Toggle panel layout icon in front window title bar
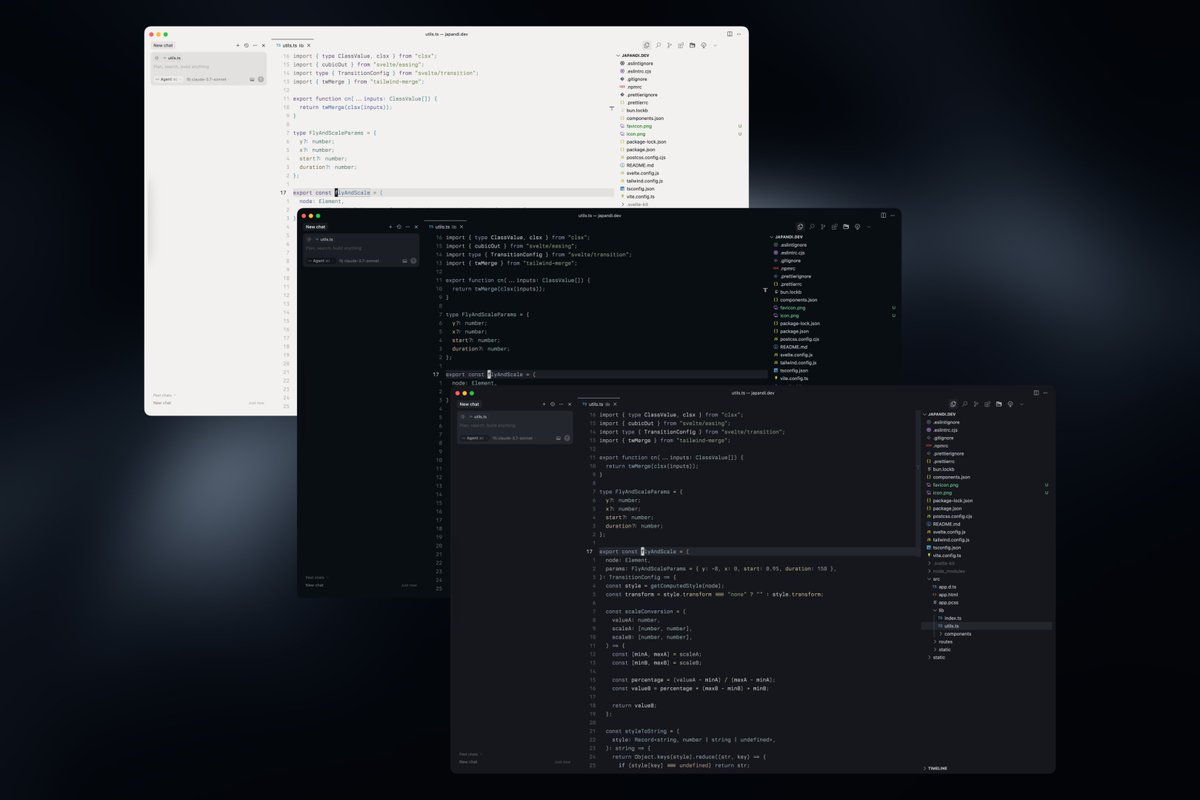 1036,393
